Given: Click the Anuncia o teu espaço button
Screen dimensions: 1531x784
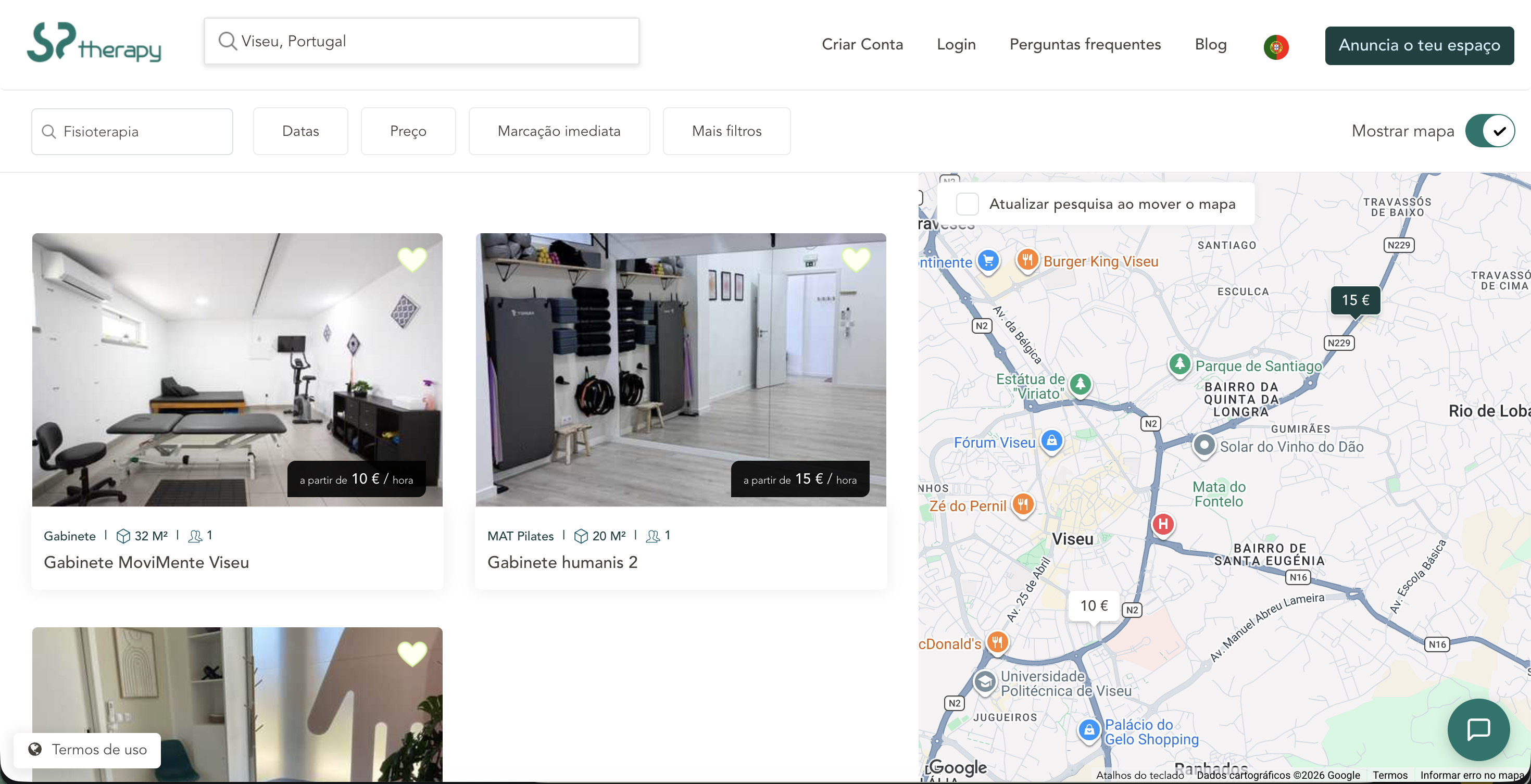Looking at the screenshot, I should tap(1419, 46).
